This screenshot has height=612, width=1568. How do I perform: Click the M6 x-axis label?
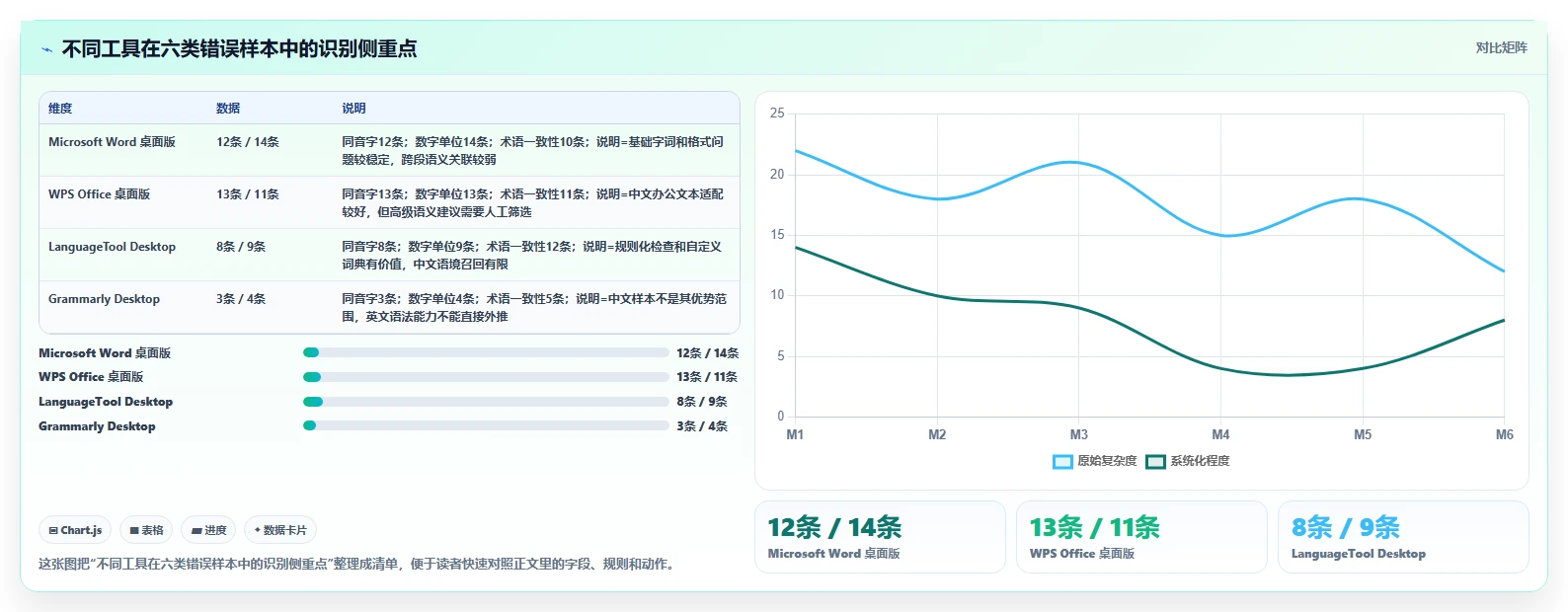[x=1504, y=435]
